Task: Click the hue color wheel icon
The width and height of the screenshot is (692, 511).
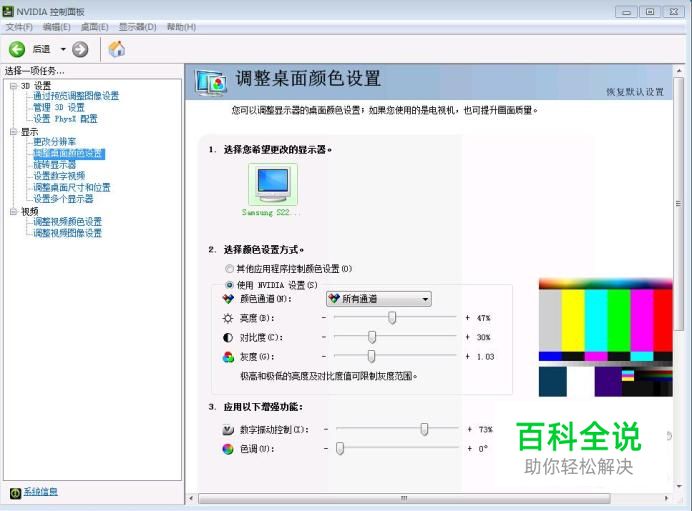Action: click(x=228, y=449)
